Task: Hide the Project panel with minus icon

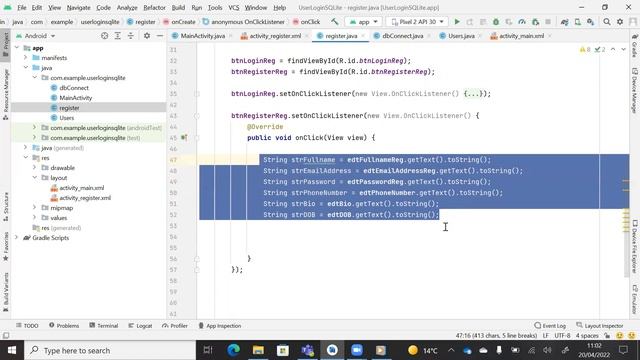Action: pos(160,36)
